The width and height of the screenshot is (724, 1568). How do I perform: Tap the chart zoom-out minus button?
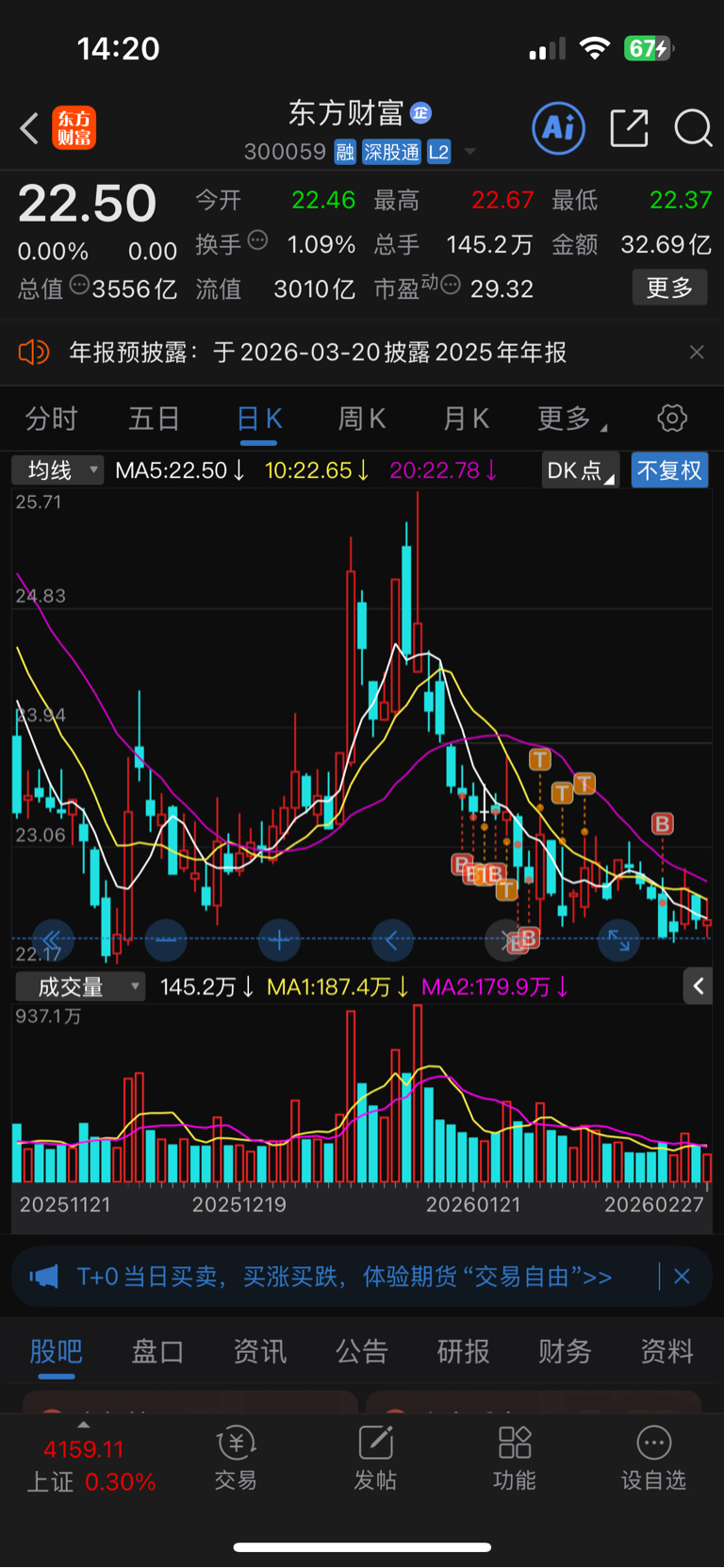(166, 939)
